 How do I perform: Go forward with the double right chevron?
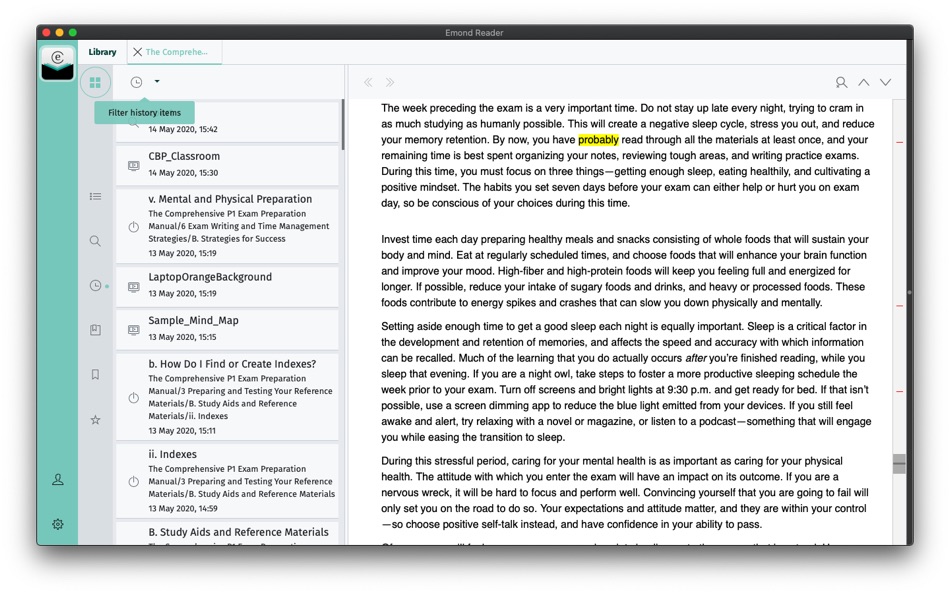(x=390, y=82)
